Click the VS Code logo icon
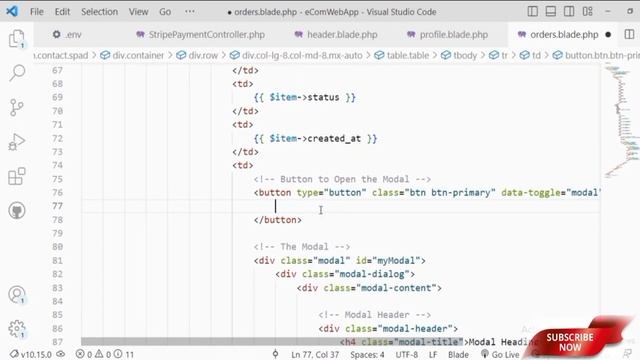The height and width of the screenshot is (360, 640). coord(12,11)
